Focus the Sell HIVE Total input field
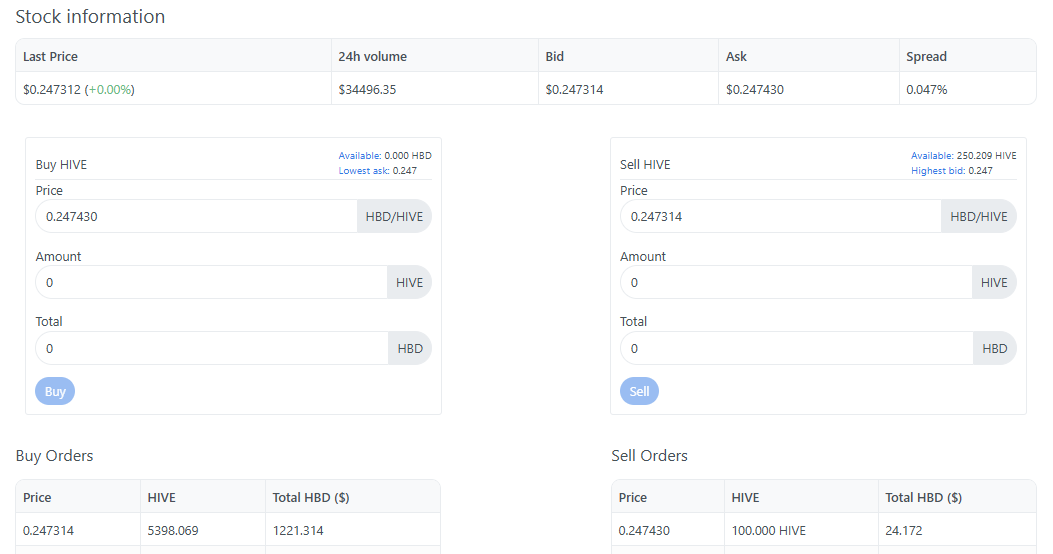The width and height of the screenshot is (1053, 554). (x=796, y=349)
